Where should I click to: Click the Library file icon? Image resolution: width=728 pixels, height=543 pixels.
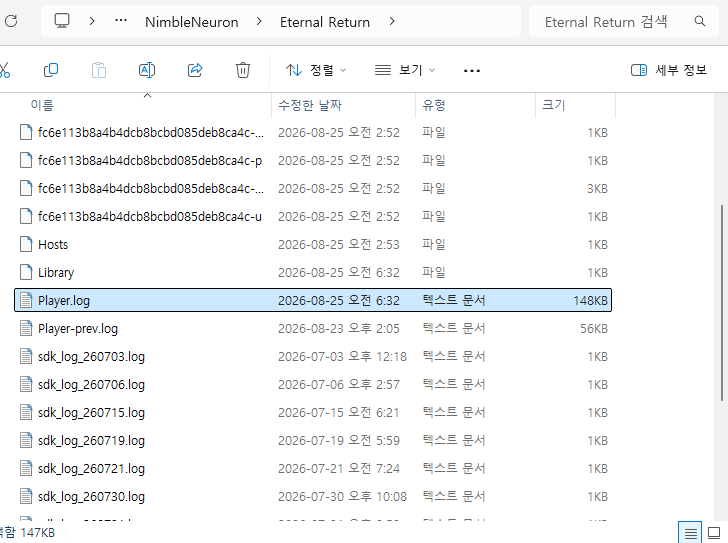point(26,272)
